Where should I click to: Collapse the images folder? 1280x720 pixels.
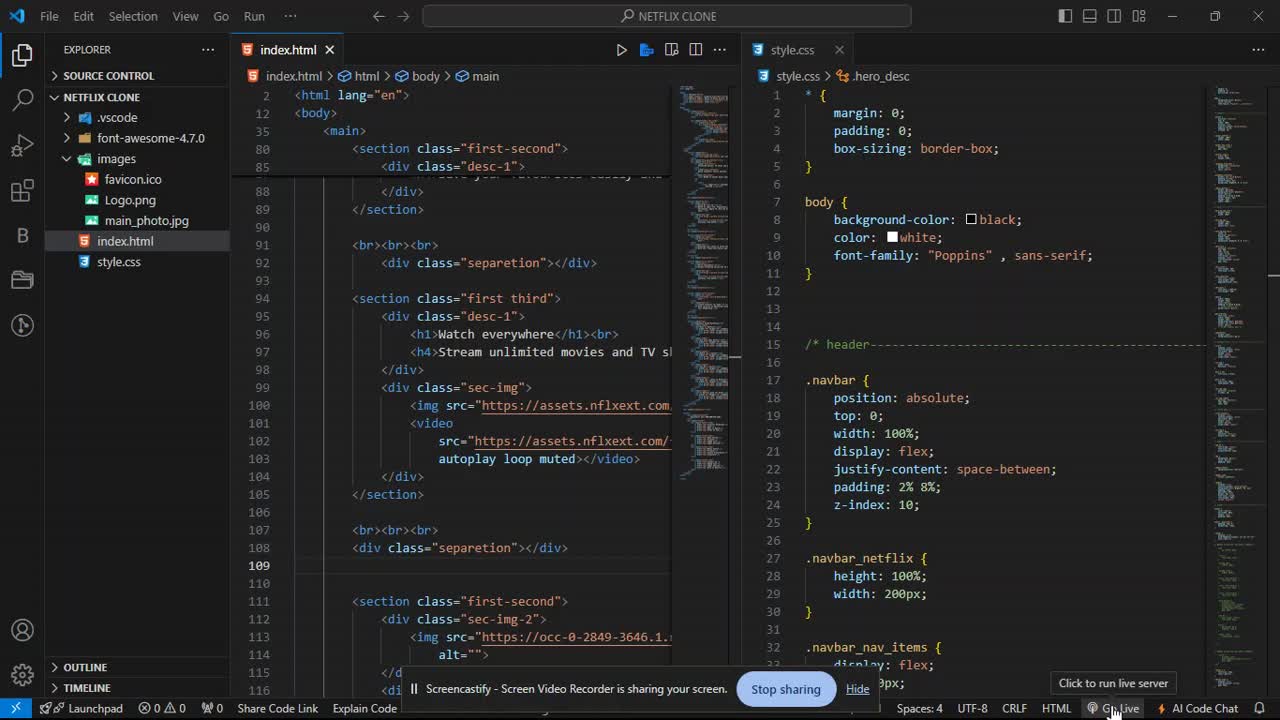116,159
